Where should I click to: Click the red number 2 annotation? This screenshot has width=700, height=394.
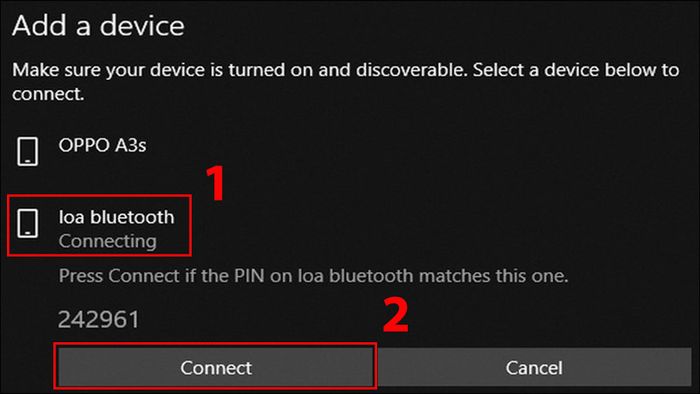pyautogui.click(x=396, y=315)
